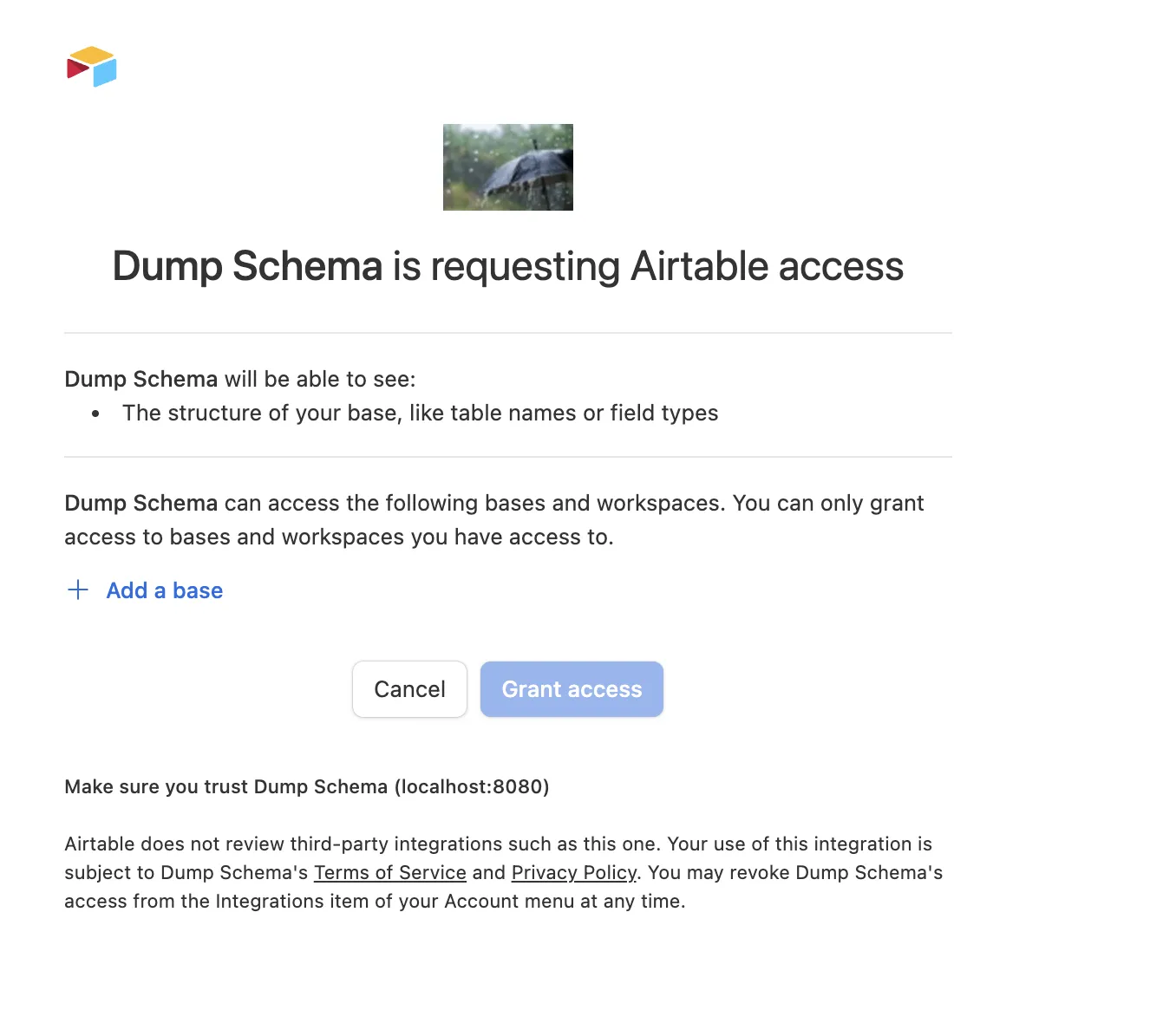Click the localhost:8080 text
1176x1023 pixels.
point(472,786)
